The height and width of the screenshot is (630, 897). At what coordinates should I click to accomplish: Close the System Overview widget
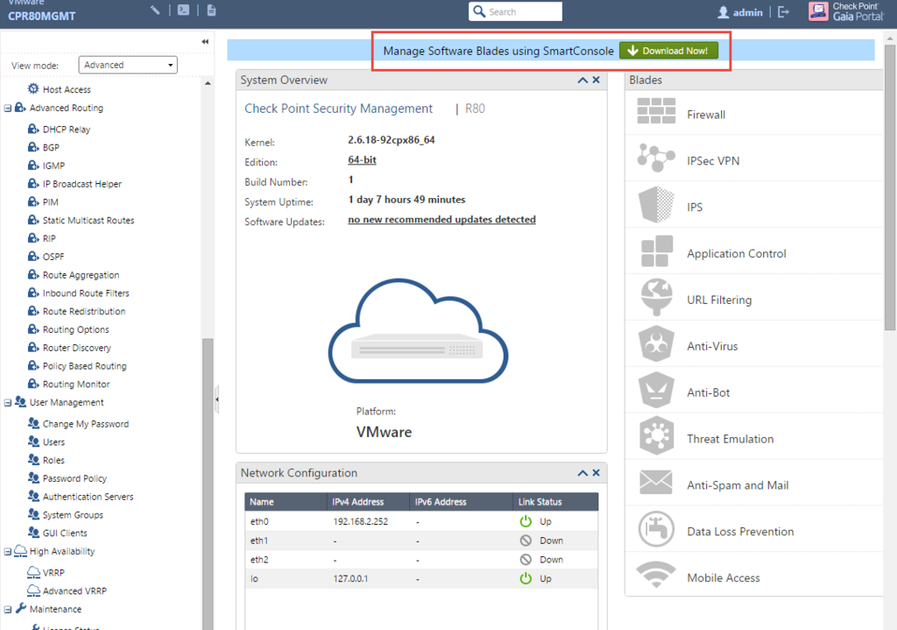(x=596, y=80)
